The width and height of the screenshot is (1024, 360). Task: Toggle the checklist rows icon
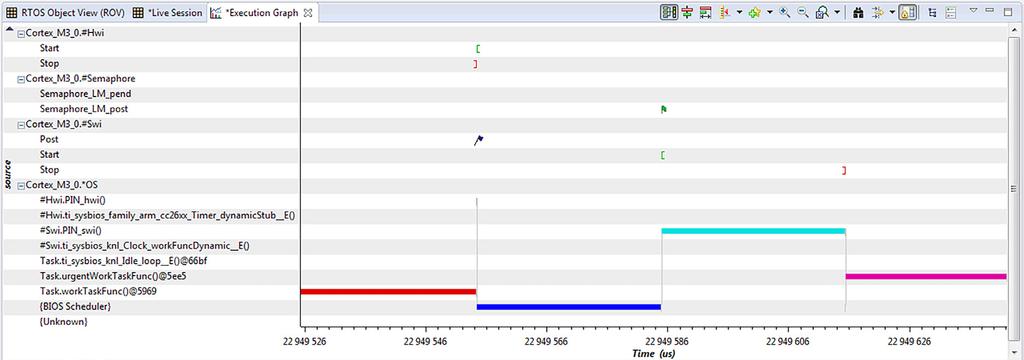tap(951, 12)
